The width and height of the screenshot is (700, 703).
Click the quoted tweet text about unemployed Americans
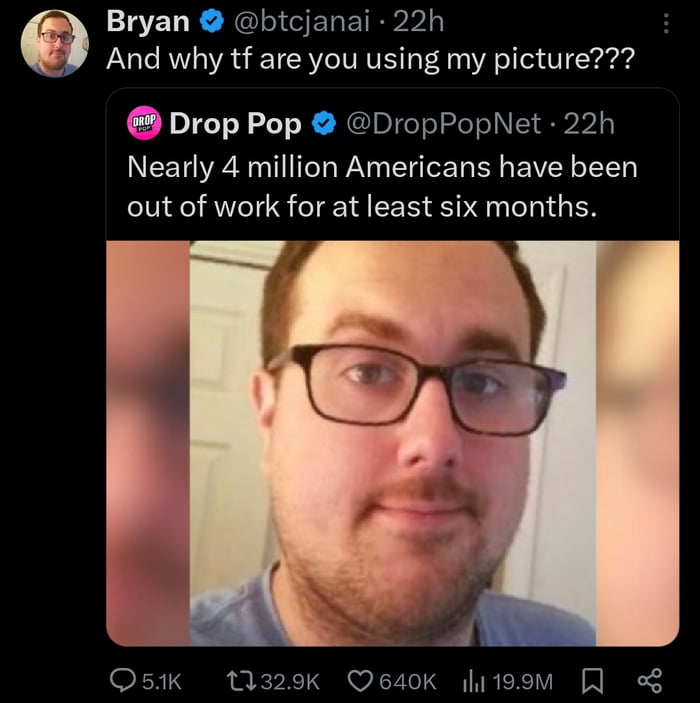point(380,186)
